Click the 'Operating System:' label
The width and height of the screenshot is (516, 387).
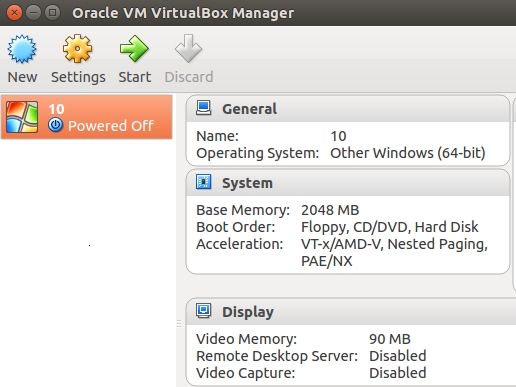[258, 153]
